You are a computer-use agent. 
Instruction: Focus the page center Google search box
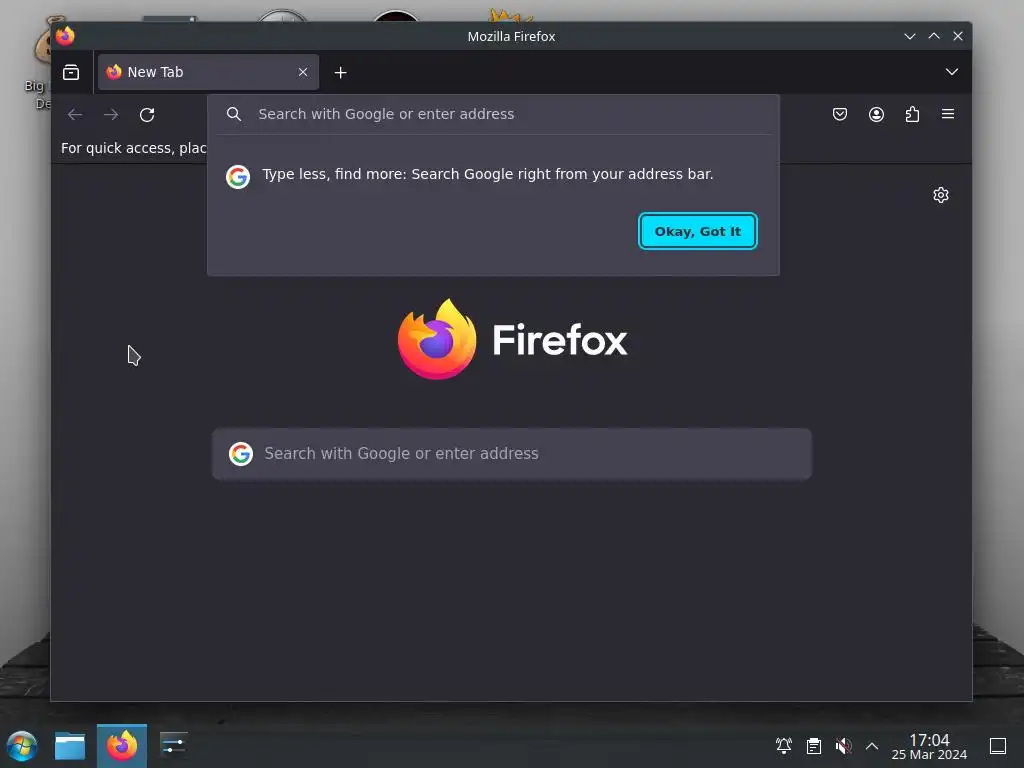[x=512, y=454]
